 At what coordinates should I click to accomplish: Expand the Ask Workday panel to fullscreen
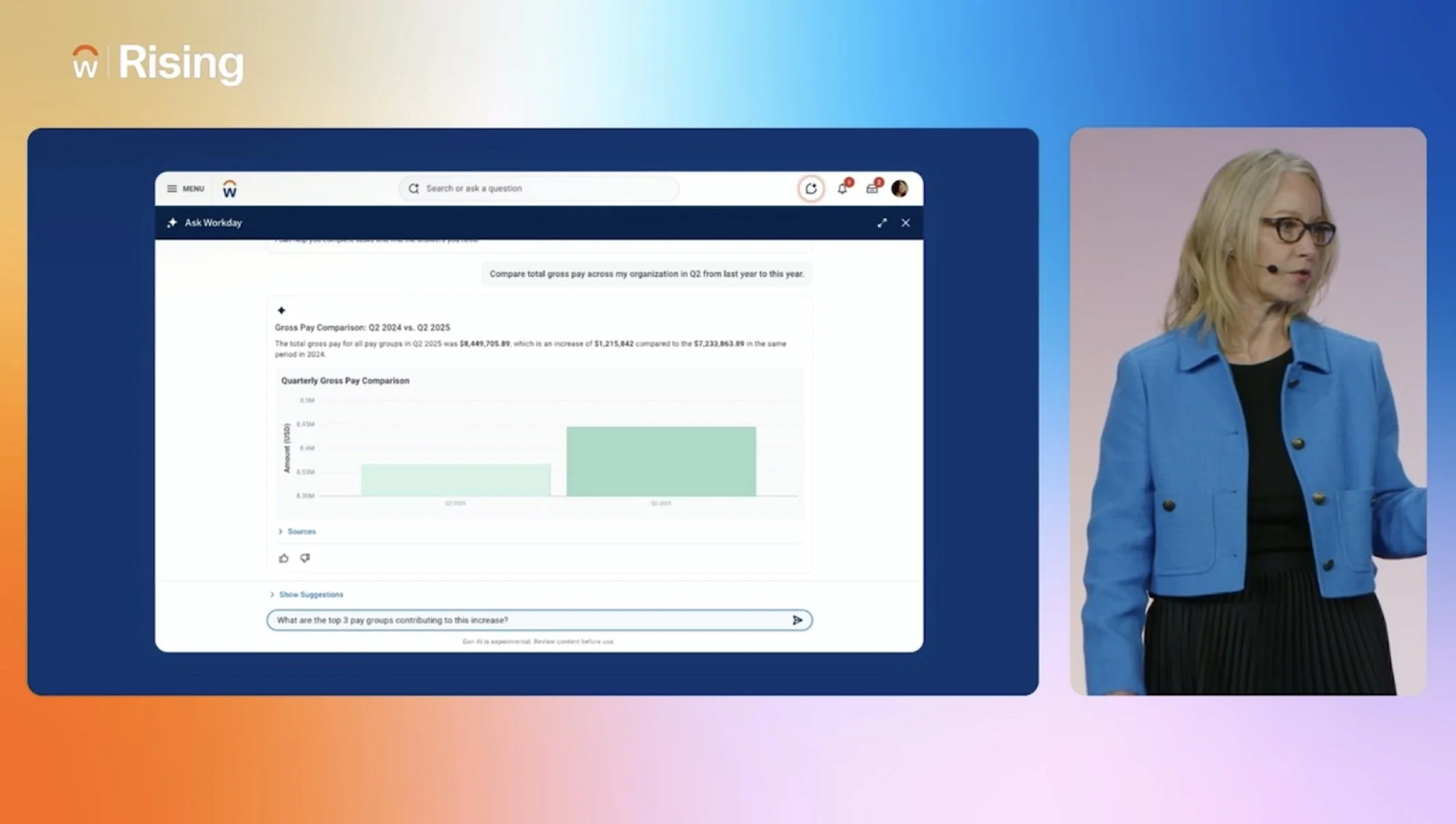point(882,223)
